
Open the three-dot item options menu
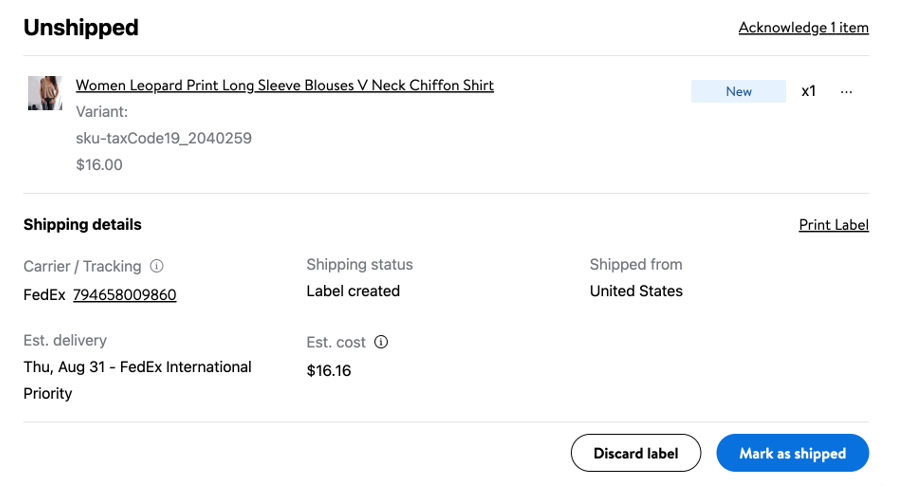pyautogui.click(x=846, y=92)
